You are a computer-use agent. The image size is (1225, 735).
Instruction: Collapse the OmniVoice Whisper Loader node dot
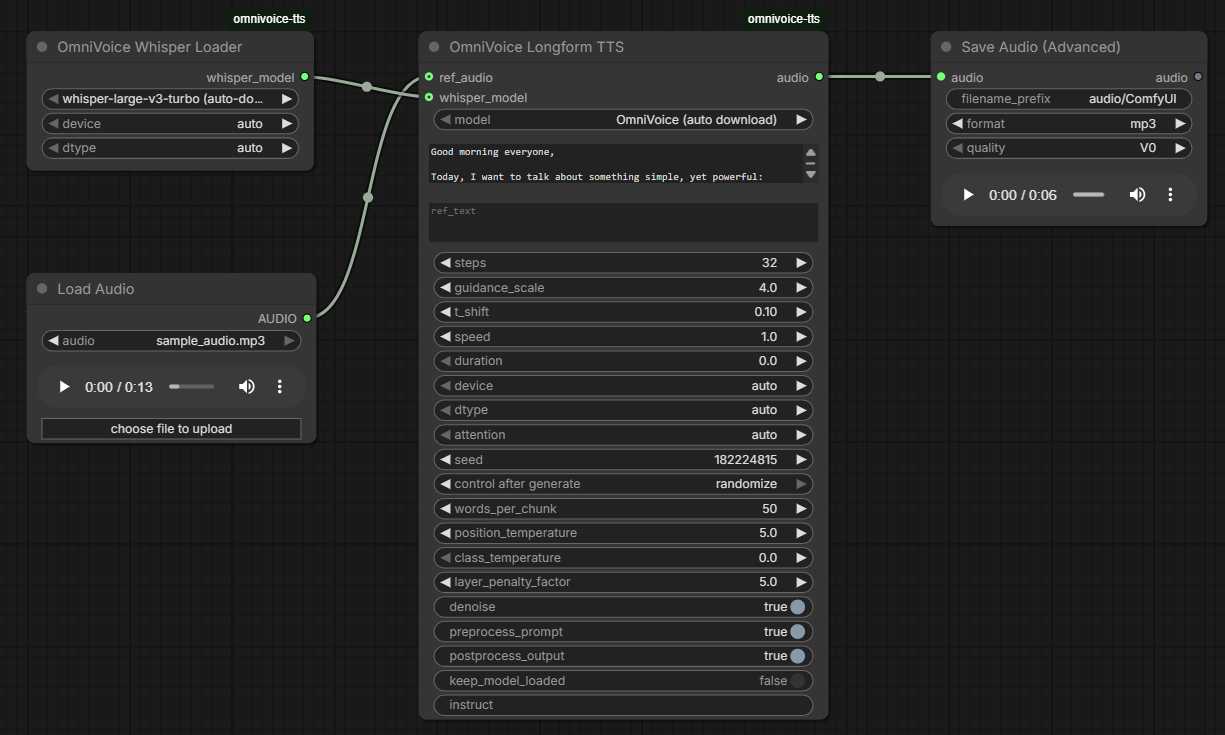(42, 47)
